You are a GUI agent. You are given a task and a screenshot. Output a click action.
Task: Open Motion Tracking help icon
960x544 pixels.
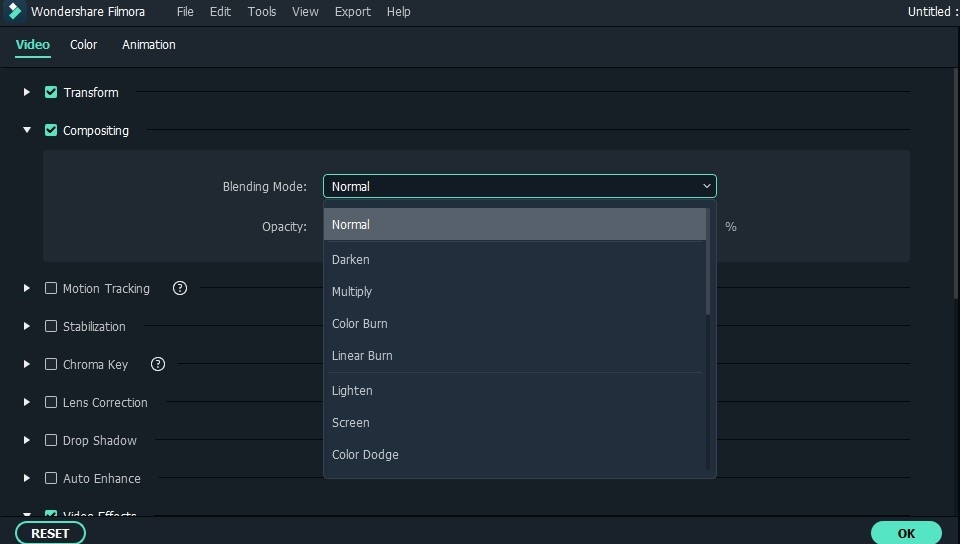(179, 288)
